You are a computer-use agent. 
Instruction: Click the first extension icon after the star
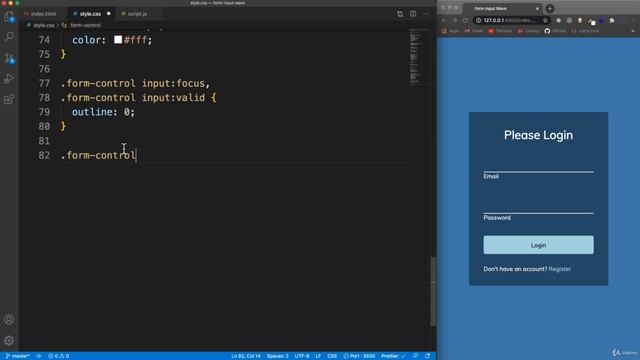click(x=558, y=20)
